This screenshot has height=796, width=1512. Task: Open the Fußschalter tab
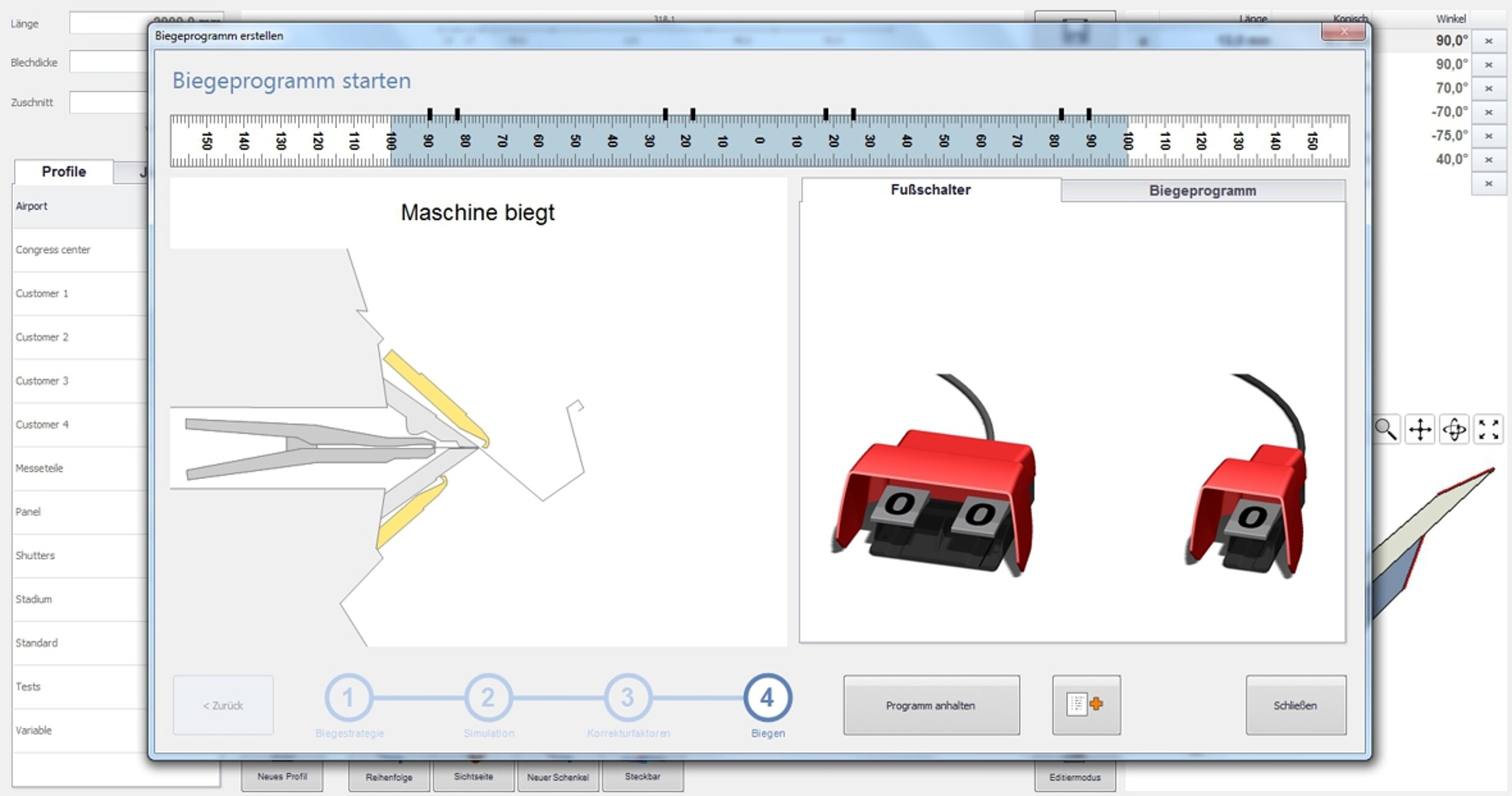tap(930, 190)
